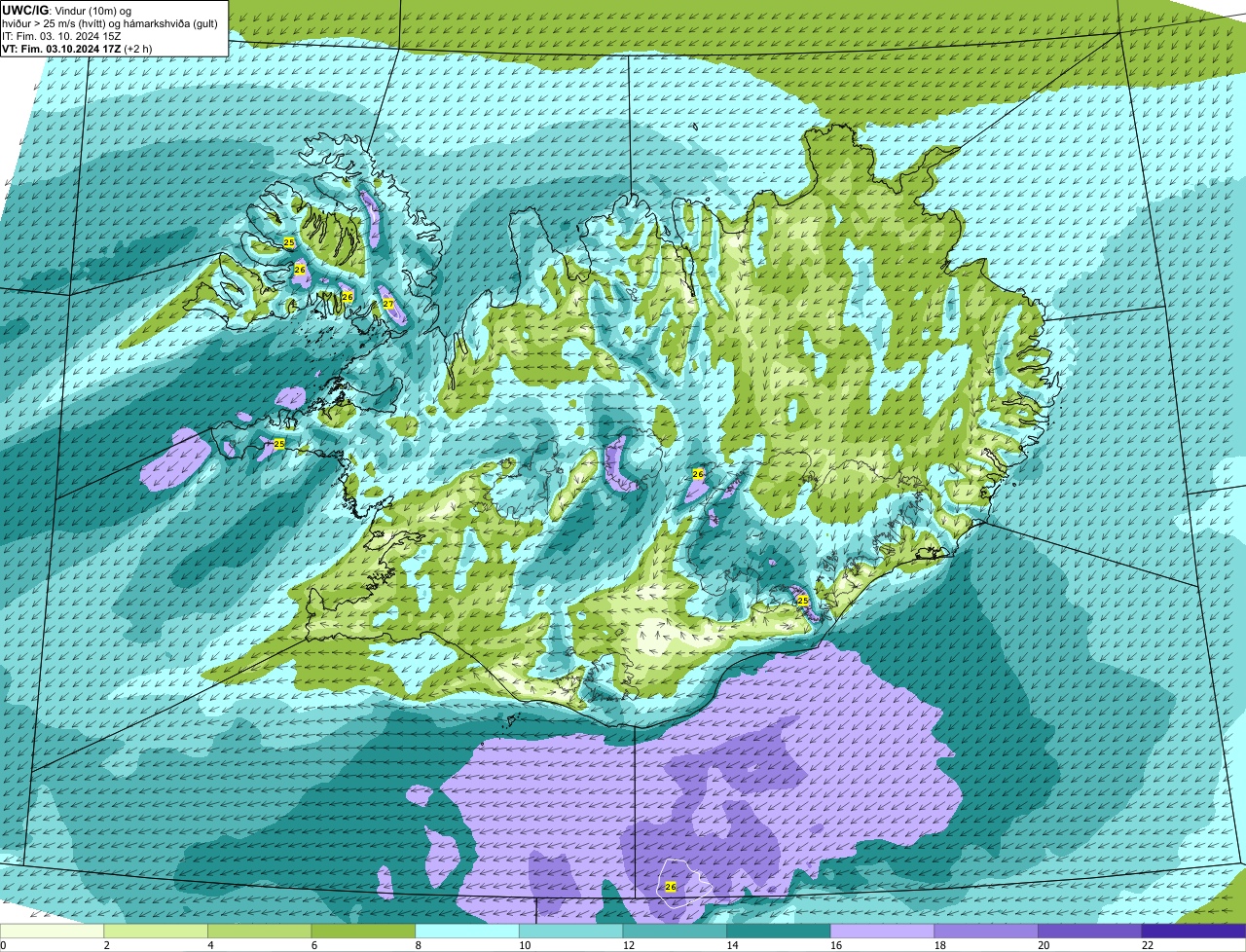Select the 16–18 m/s light purple legend swatch
Viewport: 1246px width, 952px height.
point(882,932)
